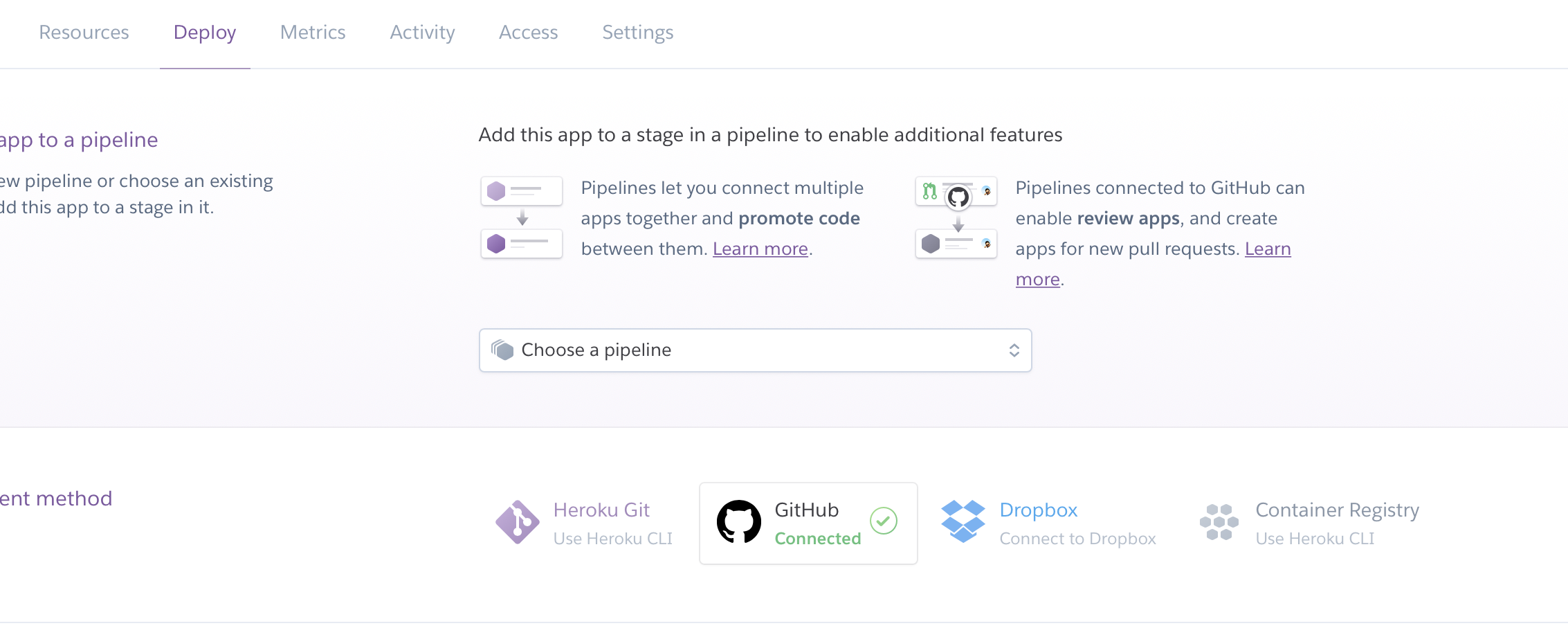This screenshot has width=1568, height=637.
Task: Open the Settings tab
Action: pos(637,33)
